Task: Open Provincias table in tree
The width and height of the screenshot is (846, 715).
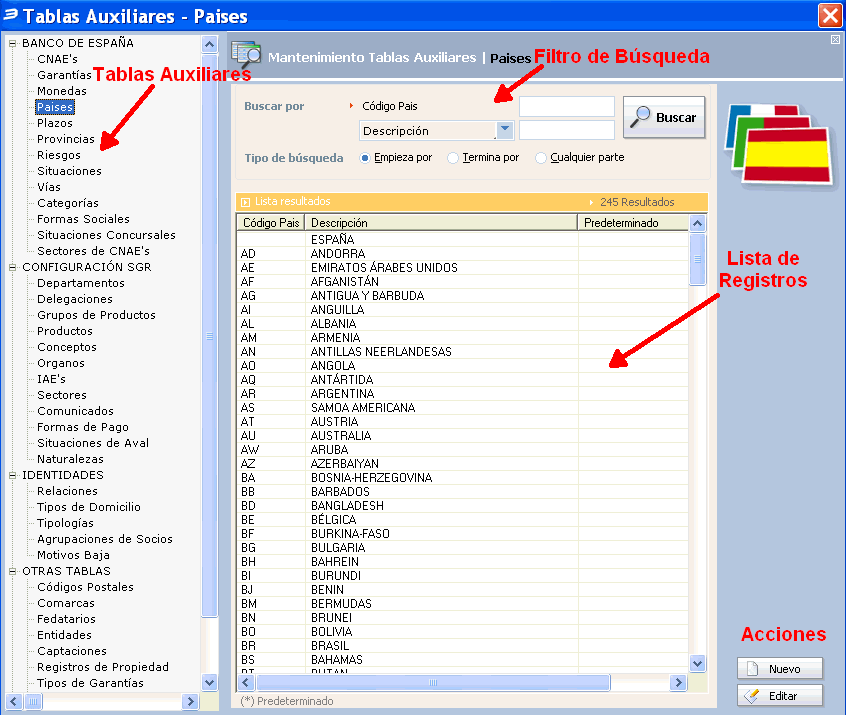Action: pyautogui.click(x=65, y=139)
